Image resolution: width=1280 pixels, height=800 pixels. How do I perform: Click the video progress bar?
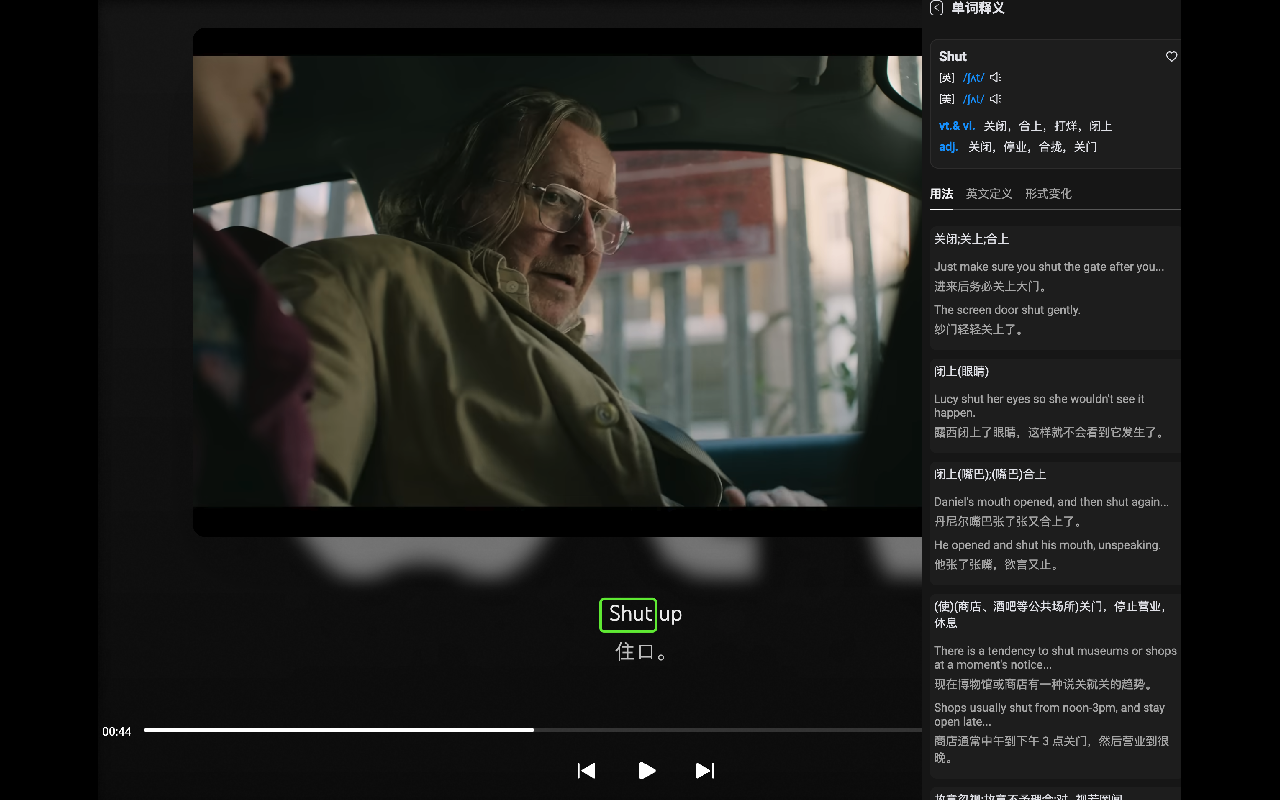(x=533, y=730)
